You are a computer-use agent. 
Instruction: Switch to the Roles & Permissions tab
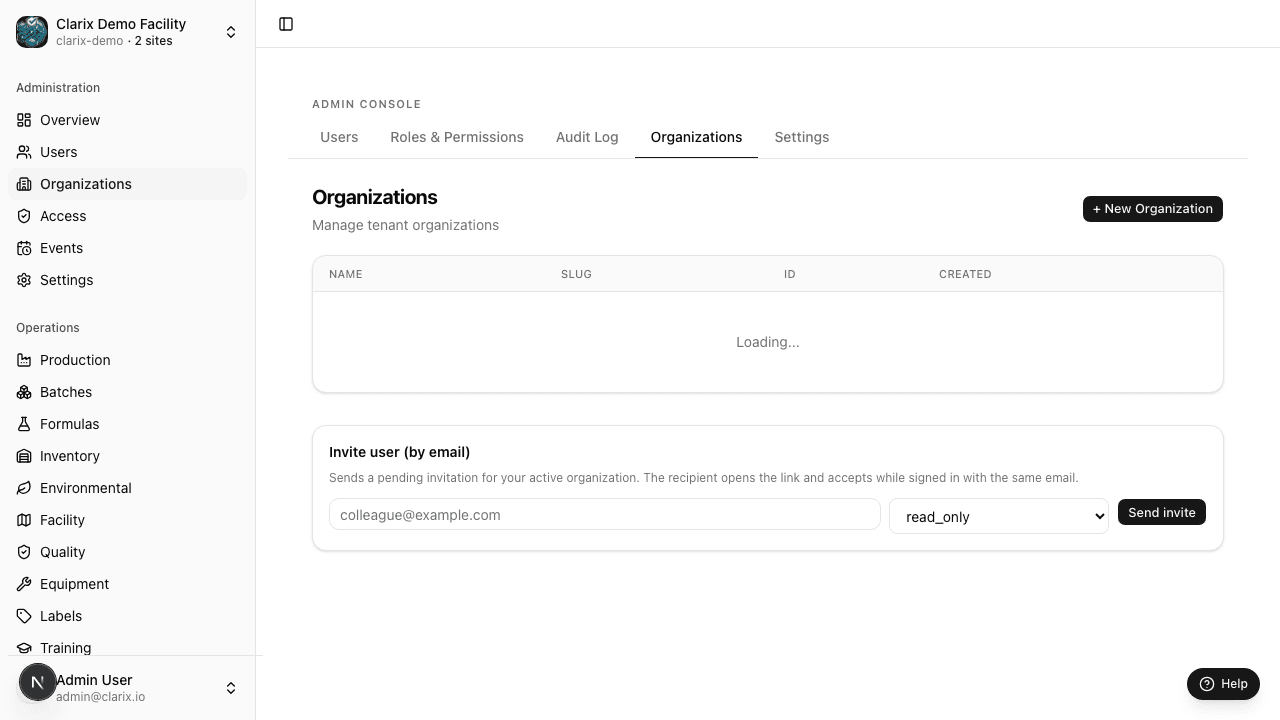457,137
